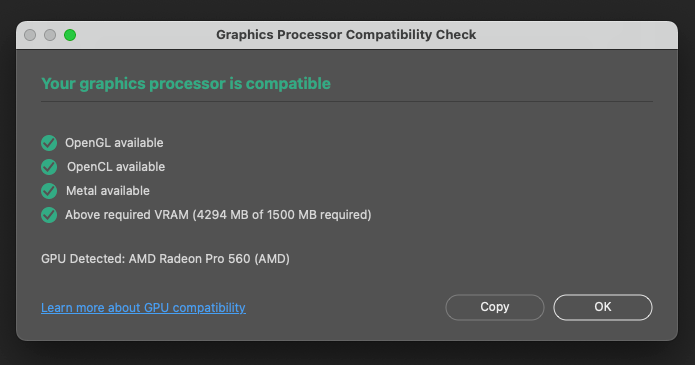Click the 4294 MB of 1500 MB required text
Image resolution: width=695 pixels, height=365 pixels.
[282, 215]
